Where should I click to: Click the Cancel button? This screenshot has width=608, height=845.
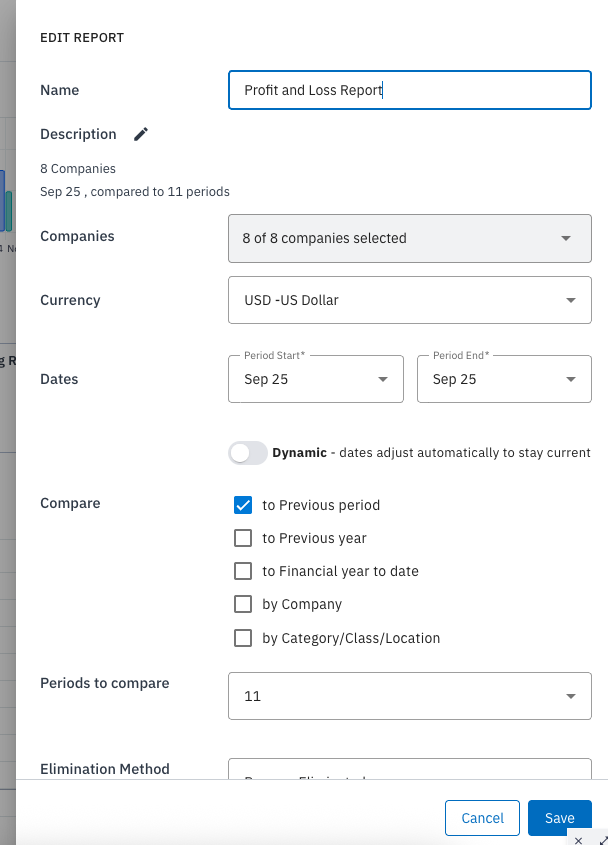click(482, 818)
